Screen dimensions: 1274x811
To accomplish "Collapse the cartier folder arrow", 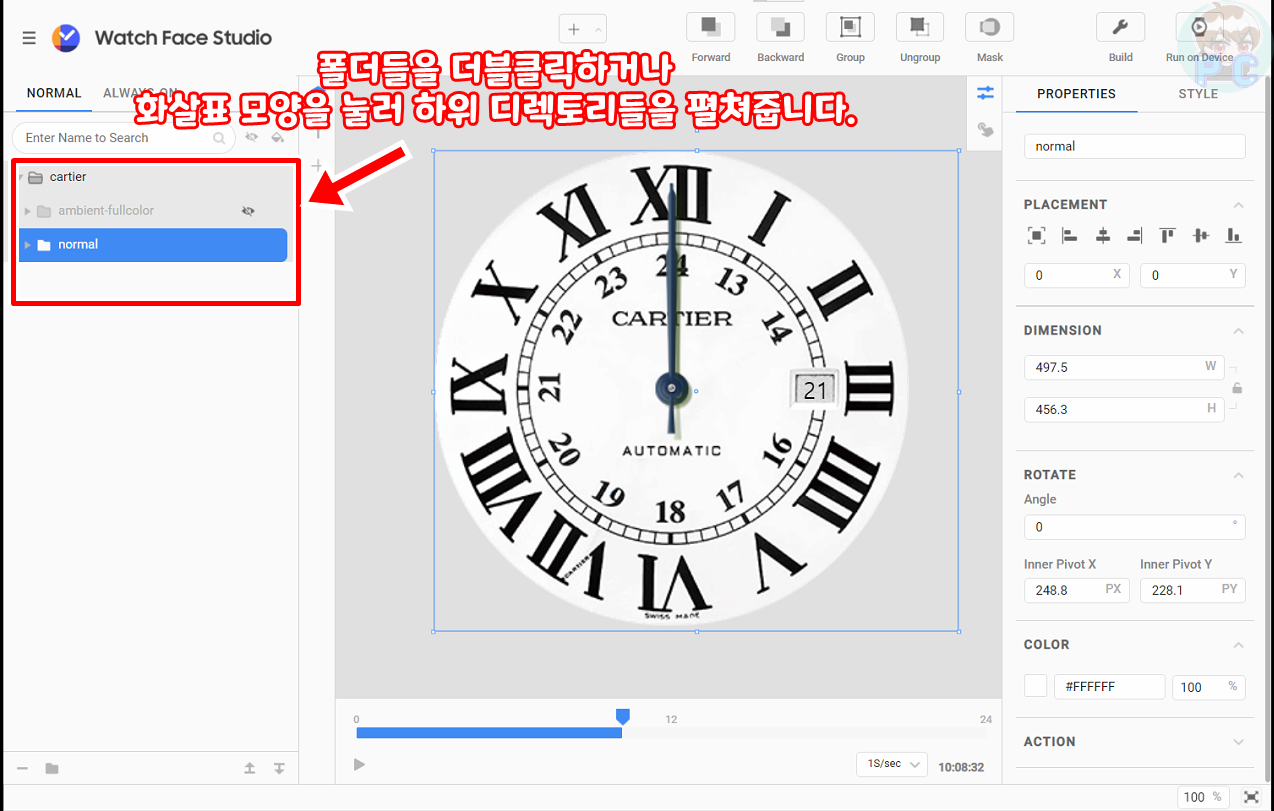I will coord(21,178).
